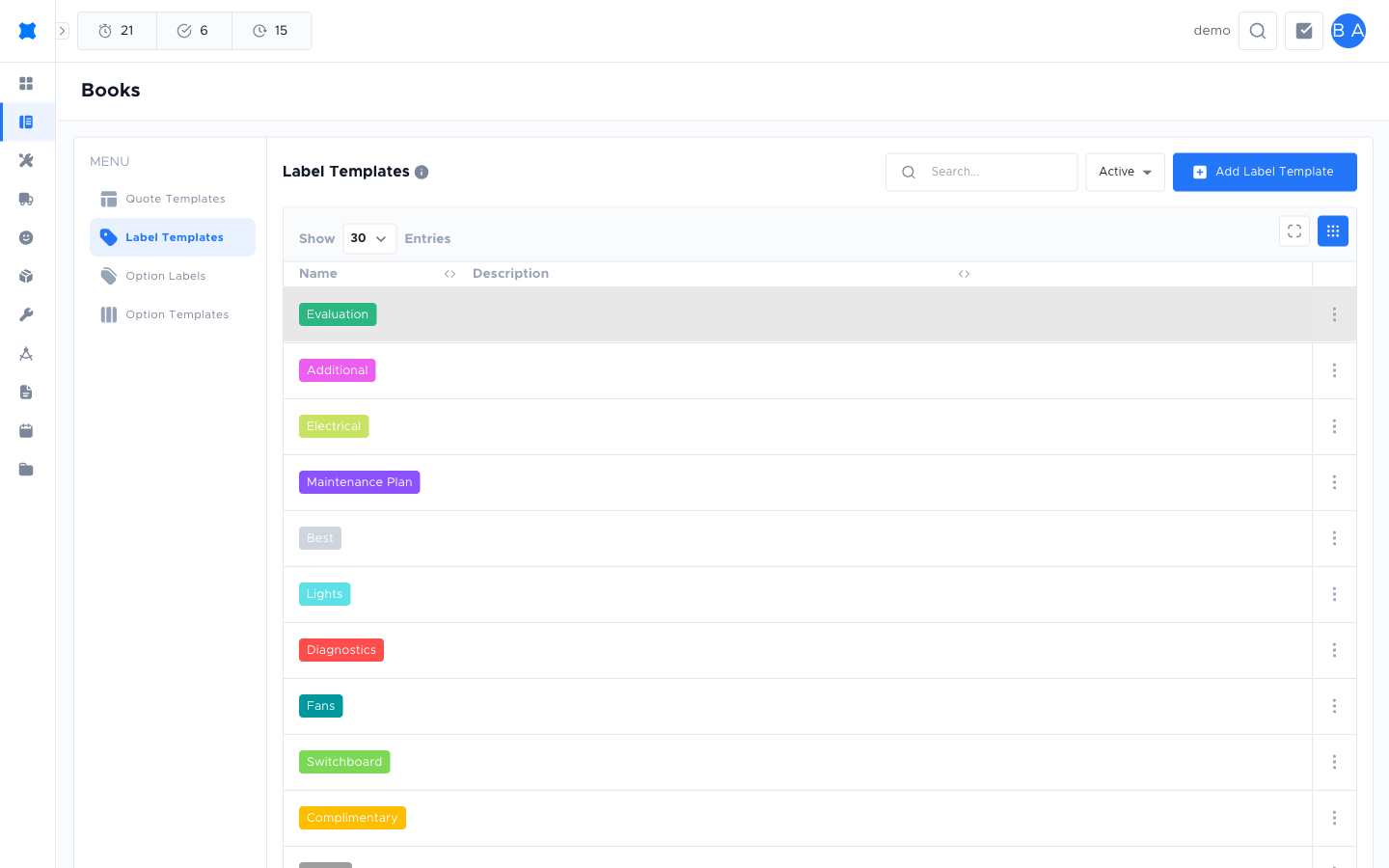Open the truck icon in sidebar
The width and height of the screenshot is (1389, 868).
click(x=26, y=200)
